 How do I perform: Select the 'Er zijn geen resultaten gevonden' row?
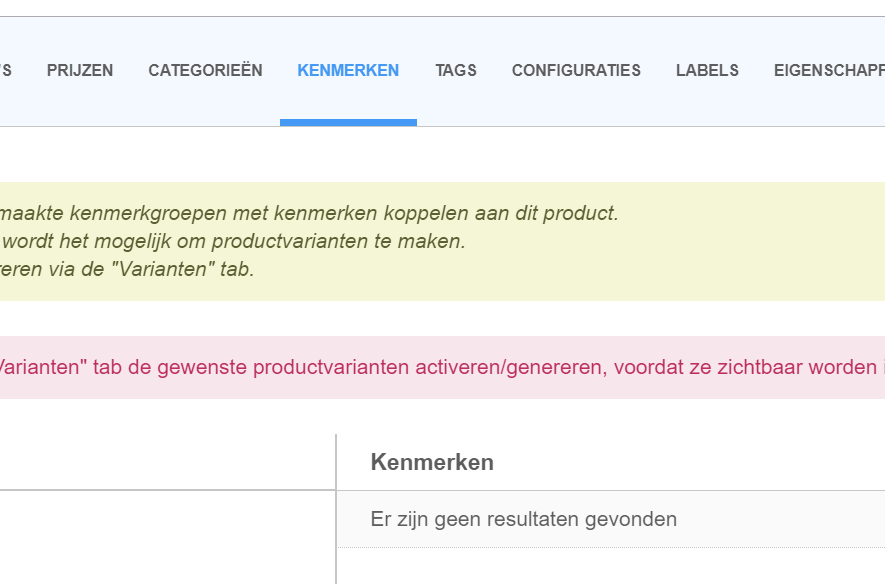point(523,519)
